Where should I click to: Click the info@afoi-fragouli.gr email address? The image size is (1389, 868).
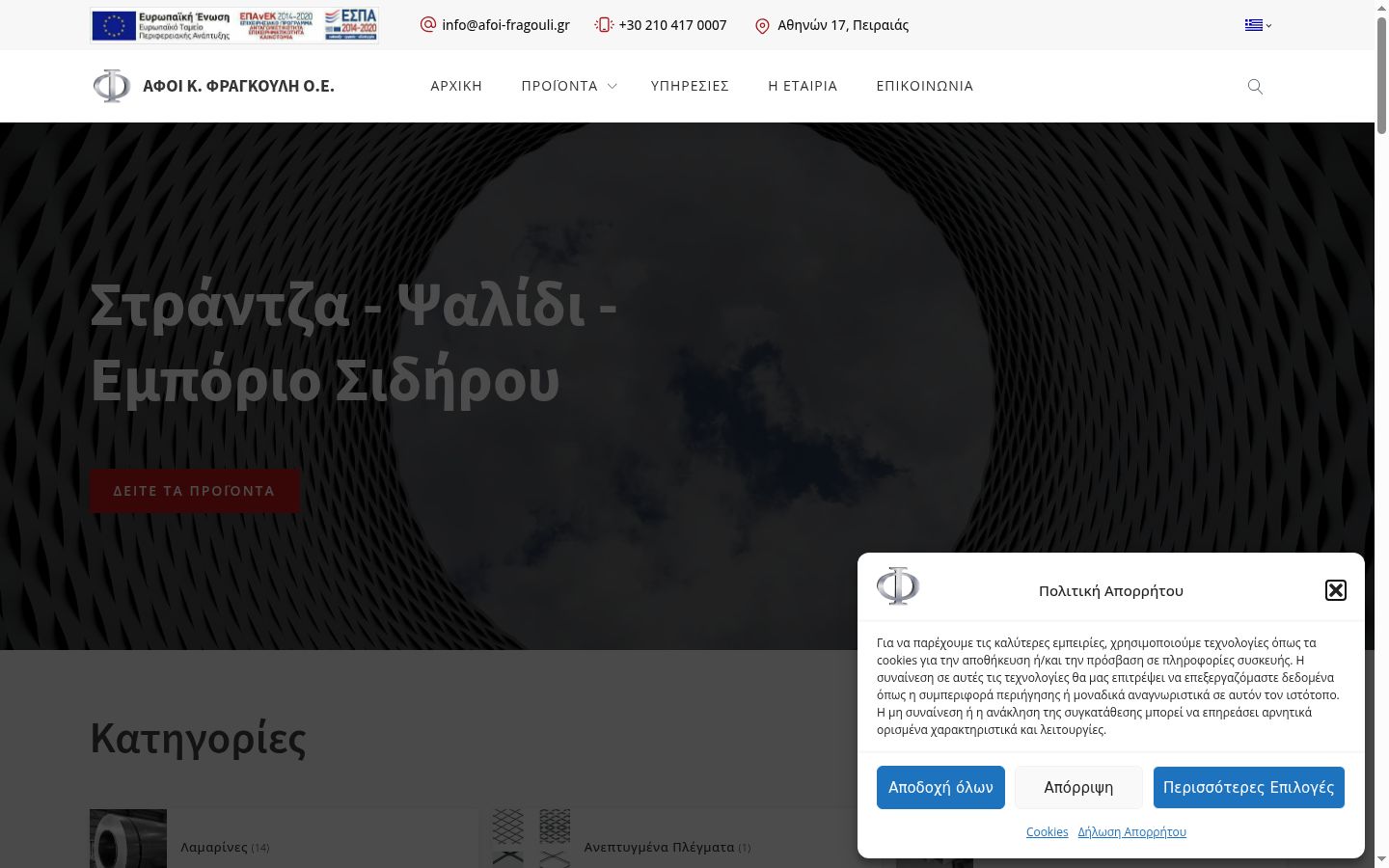pos(505,25)
